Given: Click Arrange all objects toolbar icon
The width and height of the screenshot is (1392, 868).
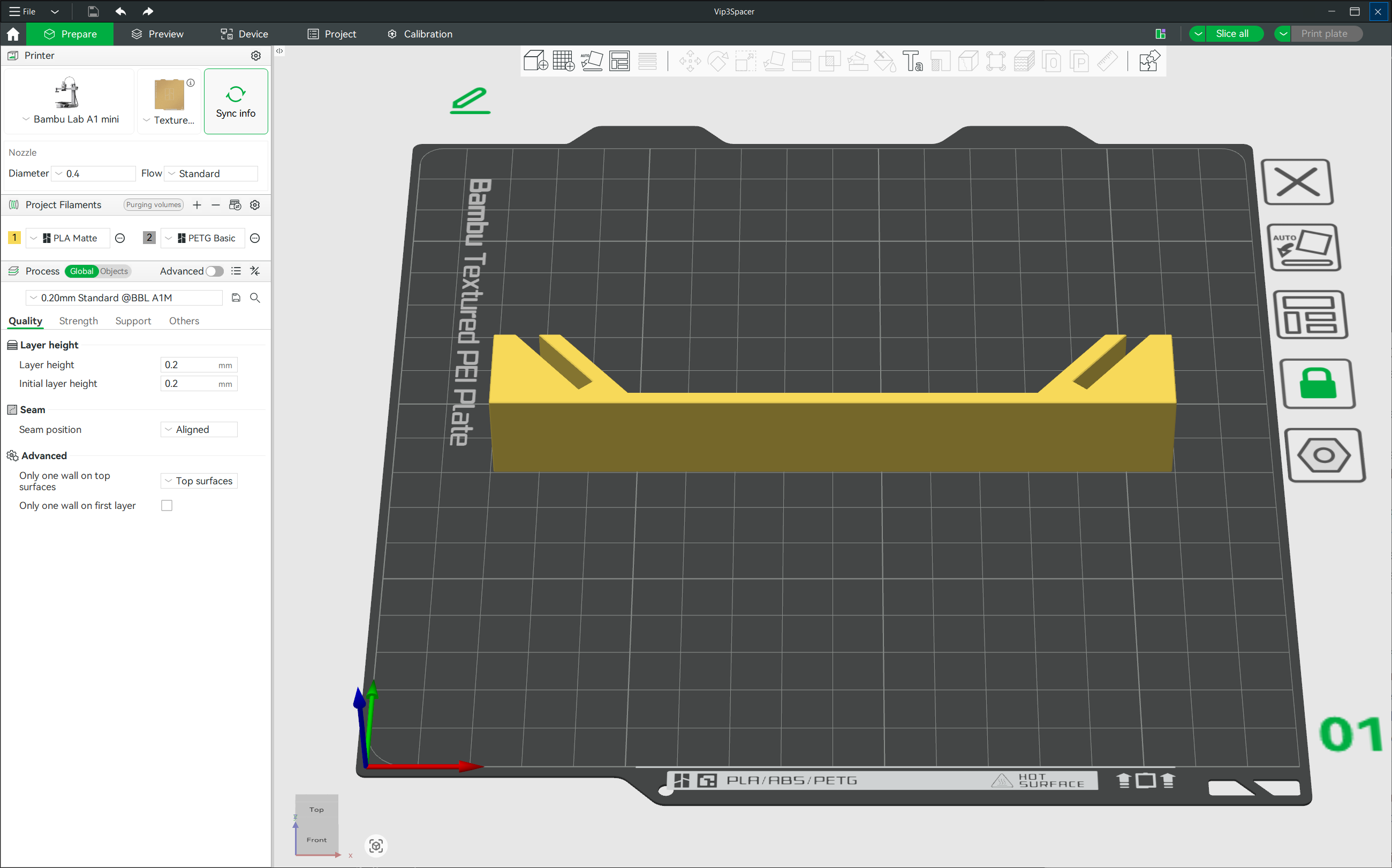Looking at the screenshot, I should [x=619, y=61].
